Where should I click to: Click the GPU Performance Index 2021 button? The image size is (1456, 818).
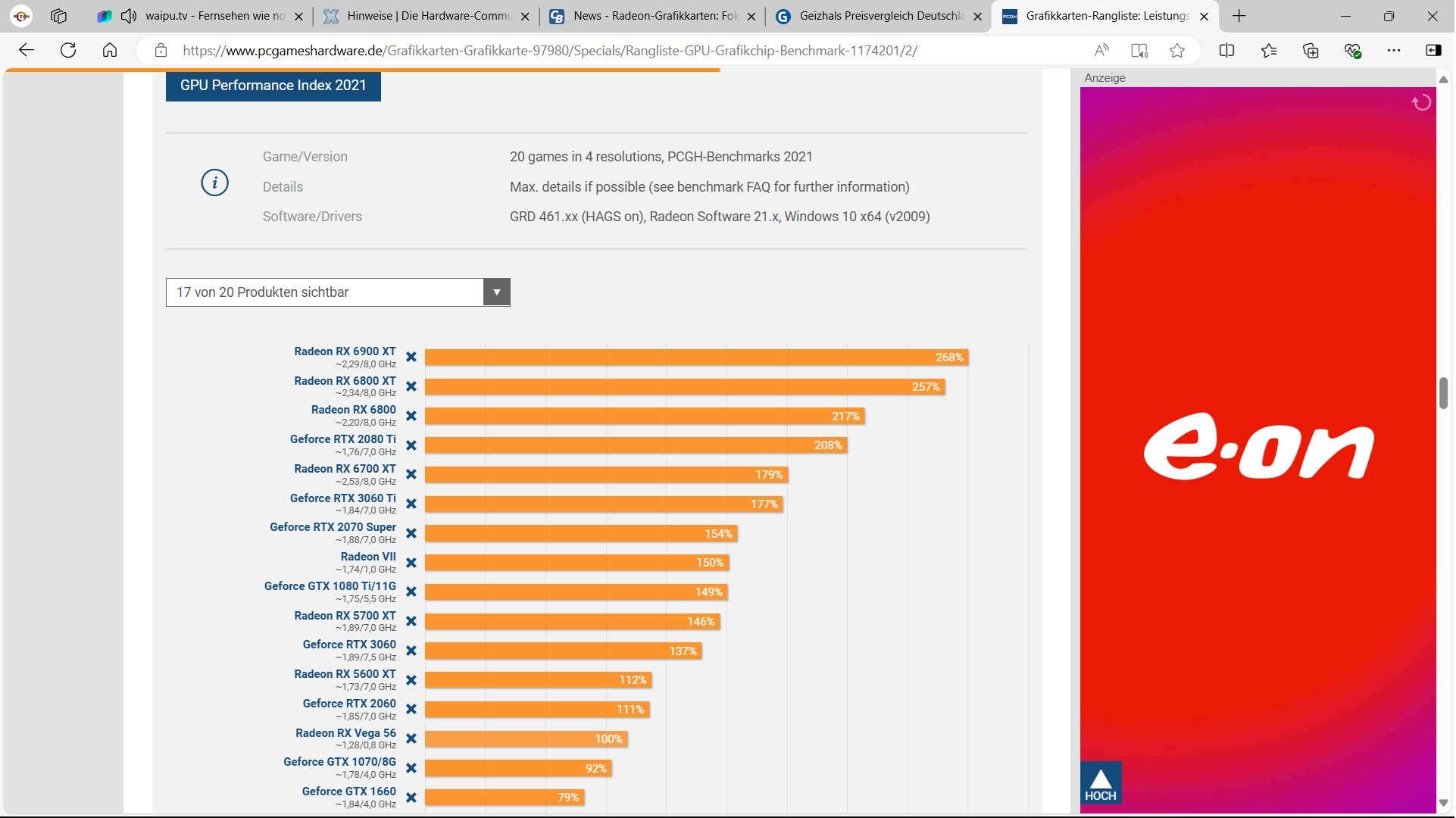click(273, 86)
